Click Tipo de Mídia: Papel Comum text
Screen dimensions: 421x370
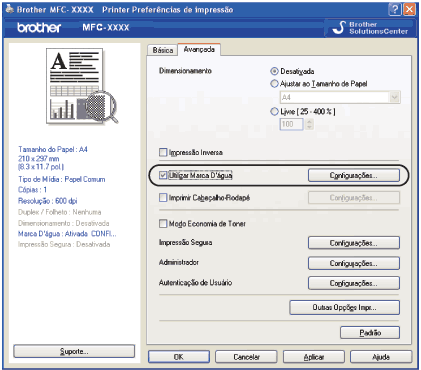(x=62, y=179)
